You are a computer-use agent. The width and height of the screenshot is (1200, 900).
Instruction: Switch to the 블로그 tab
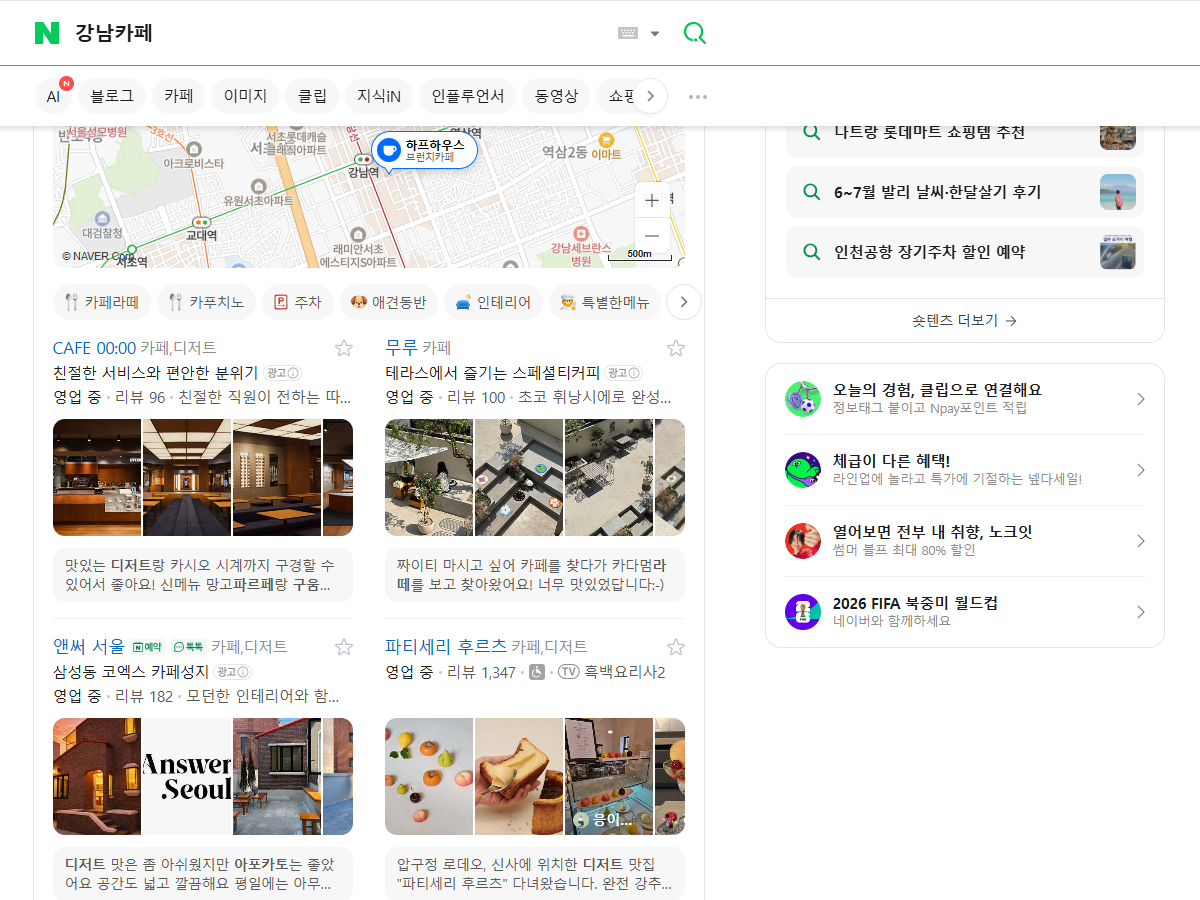coord(112,96)
